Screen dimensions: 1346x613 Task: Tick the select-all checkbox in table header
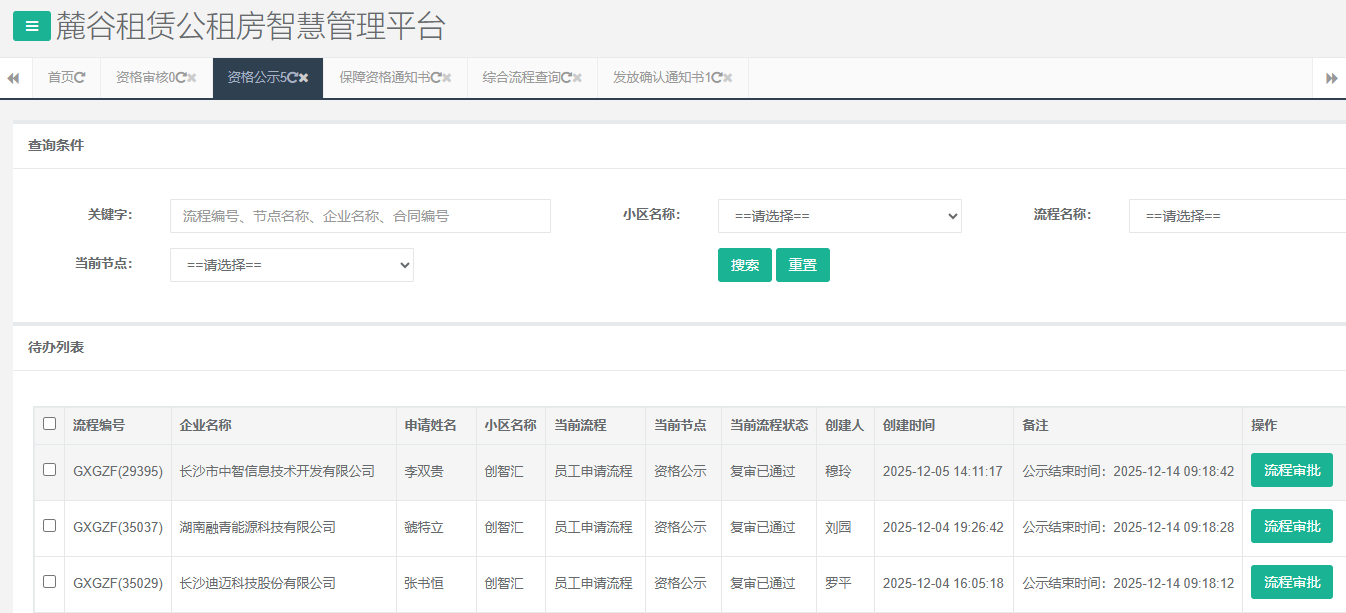click(x=50, y=424)
